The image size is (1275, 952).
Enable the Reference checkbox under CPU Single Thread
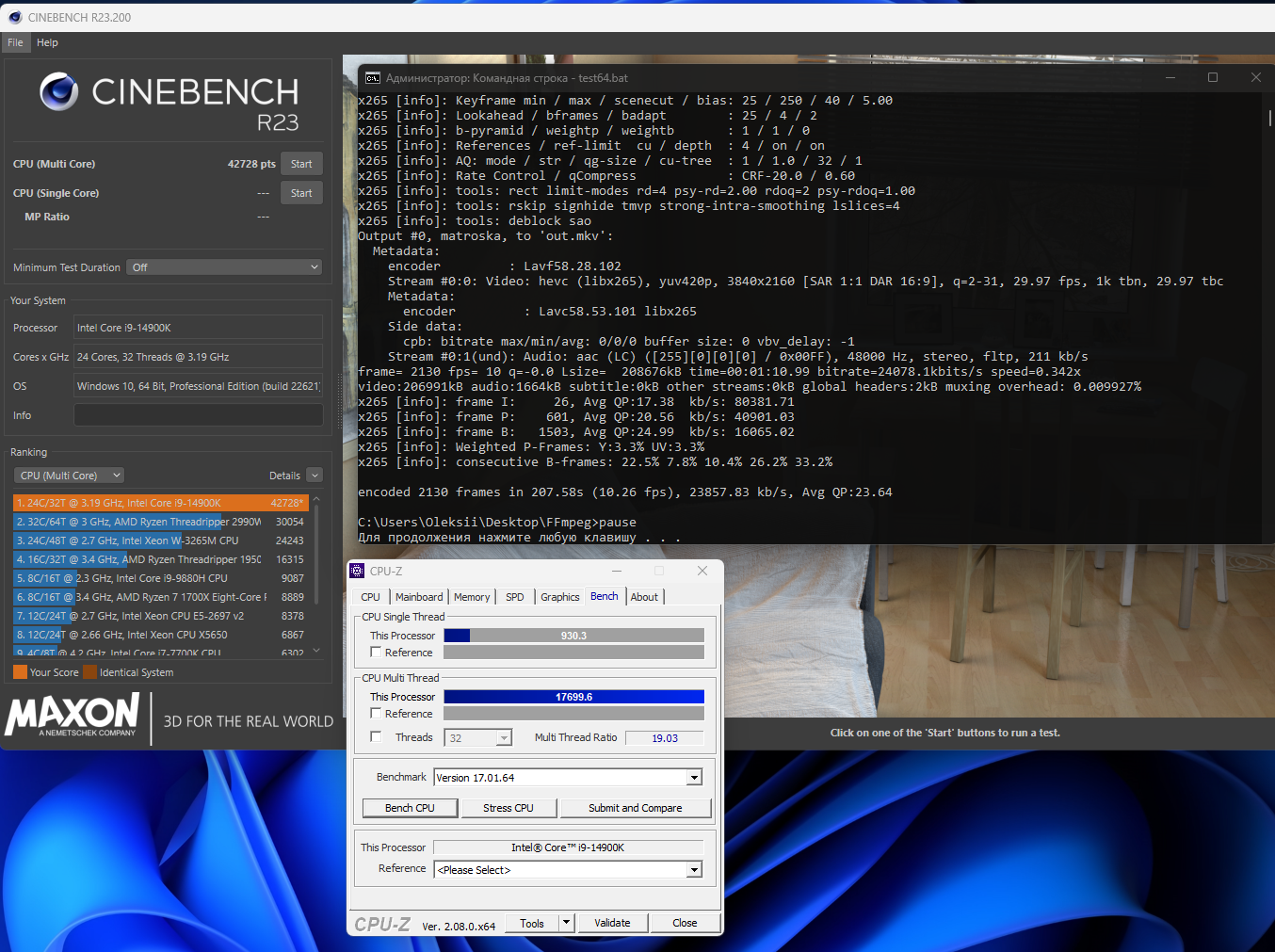377,653
